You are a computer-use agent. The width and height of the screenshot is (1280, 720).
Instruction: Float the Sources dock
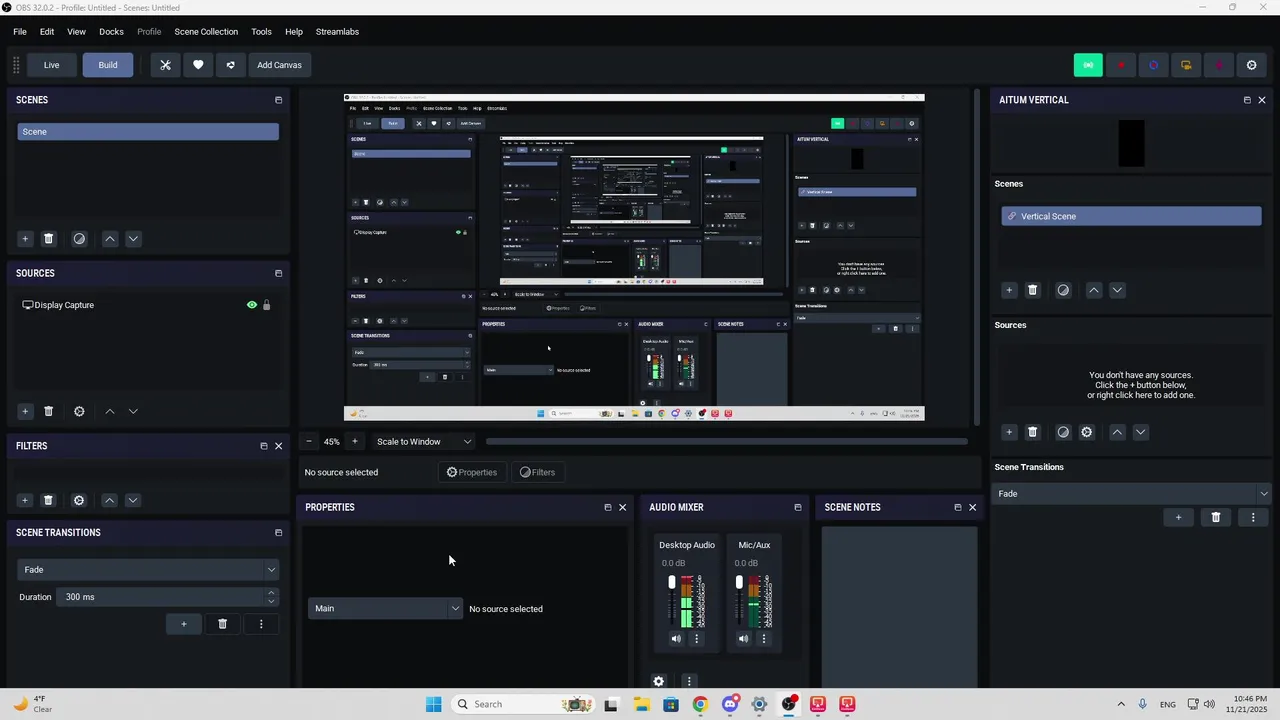pos(278,273)
